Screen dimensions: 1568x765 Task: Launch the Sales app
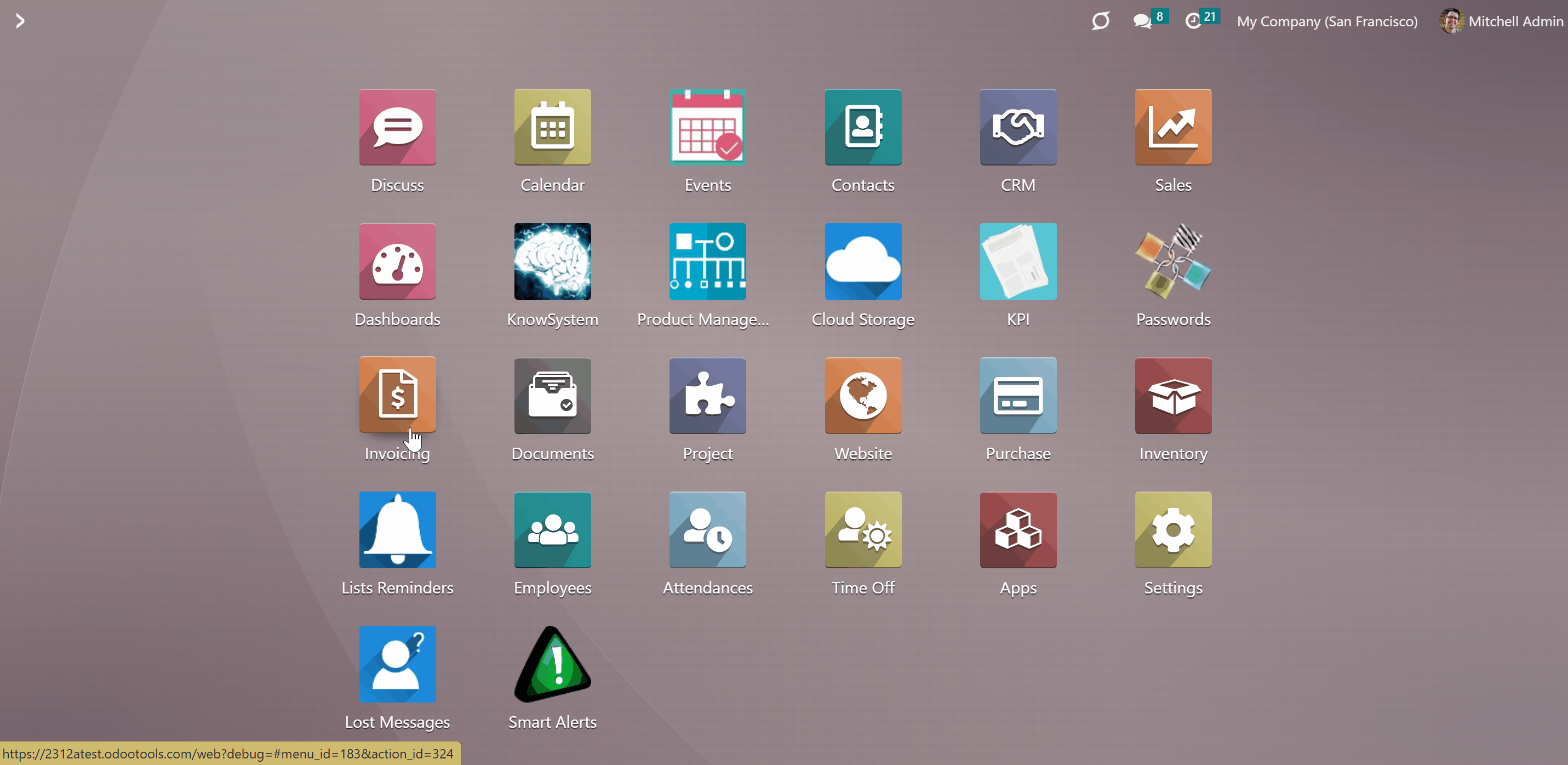(1174, 127)
